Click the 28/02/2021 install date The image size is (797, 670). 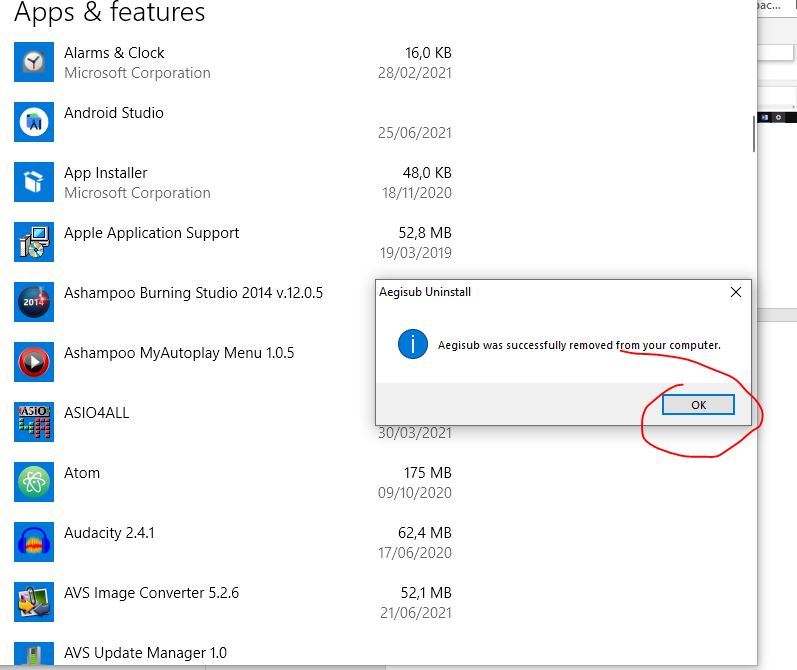click(x=415, y=73)
